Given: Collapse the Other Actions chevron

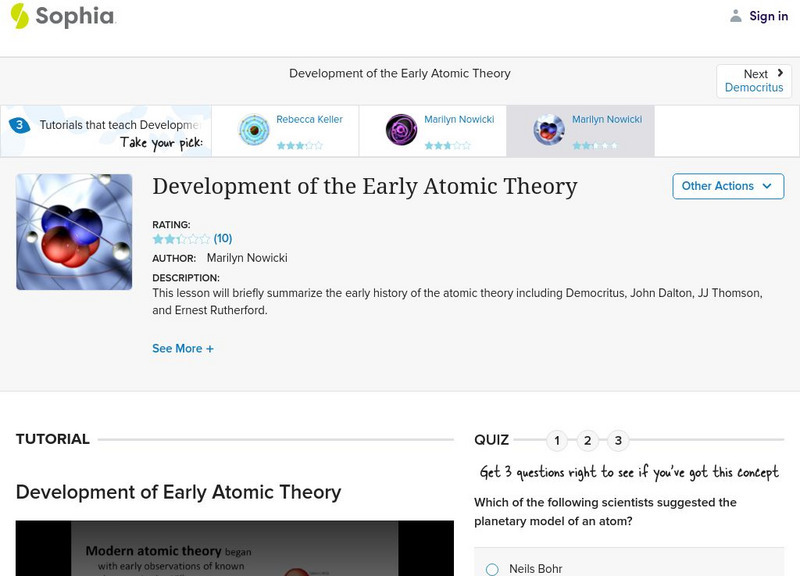Looking at the screenshot, I should pyautogui.click(x=766, y=186).
